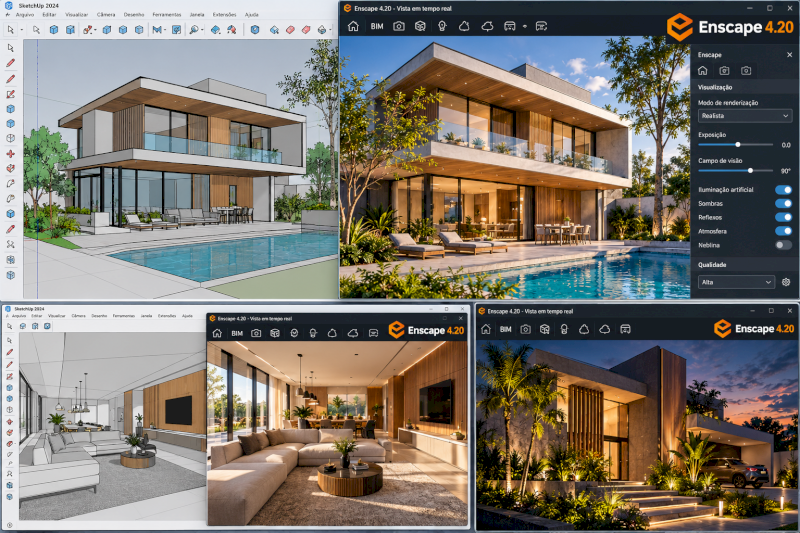Viewport: 800px width, 533px height.
Task: Click the Visualização section header
Action: tap(715, 88)
